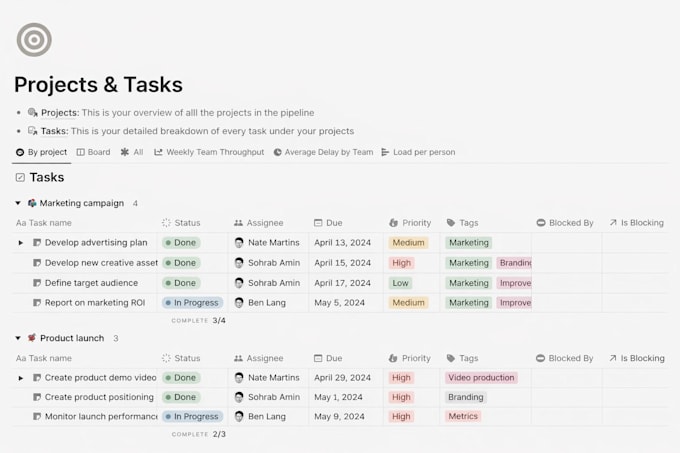Screen dimensions: 680x453
Task: Open the Tasks page link in bullet list
Action: coord(54,131)
